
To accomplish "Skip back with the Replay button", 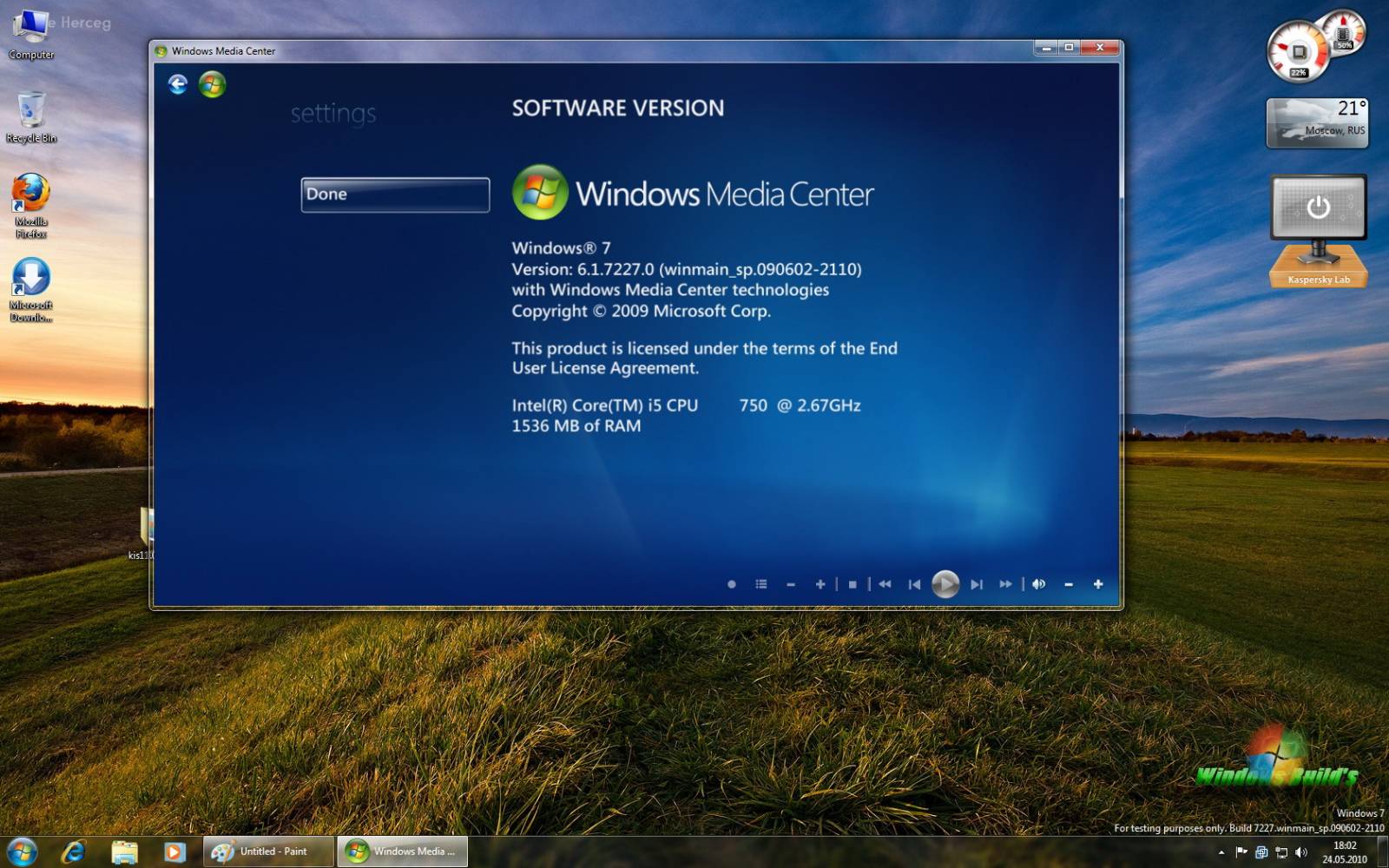I will pos(914,584).
